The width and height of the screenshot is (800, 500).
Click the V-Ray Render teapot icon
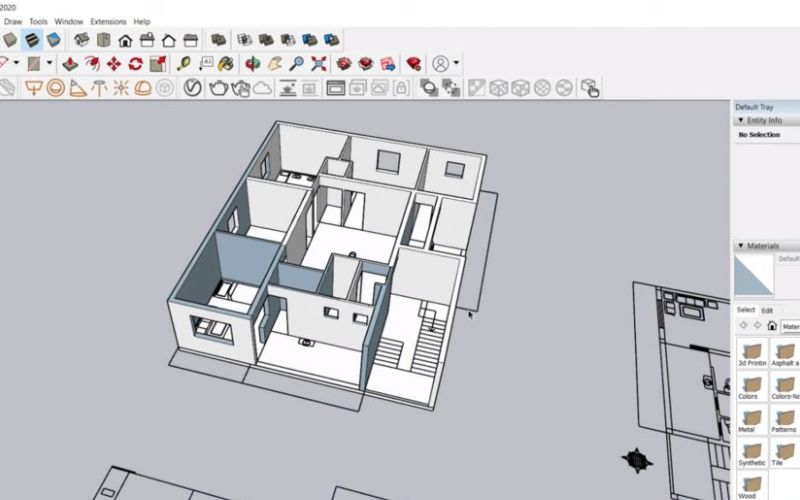point(218,88)
